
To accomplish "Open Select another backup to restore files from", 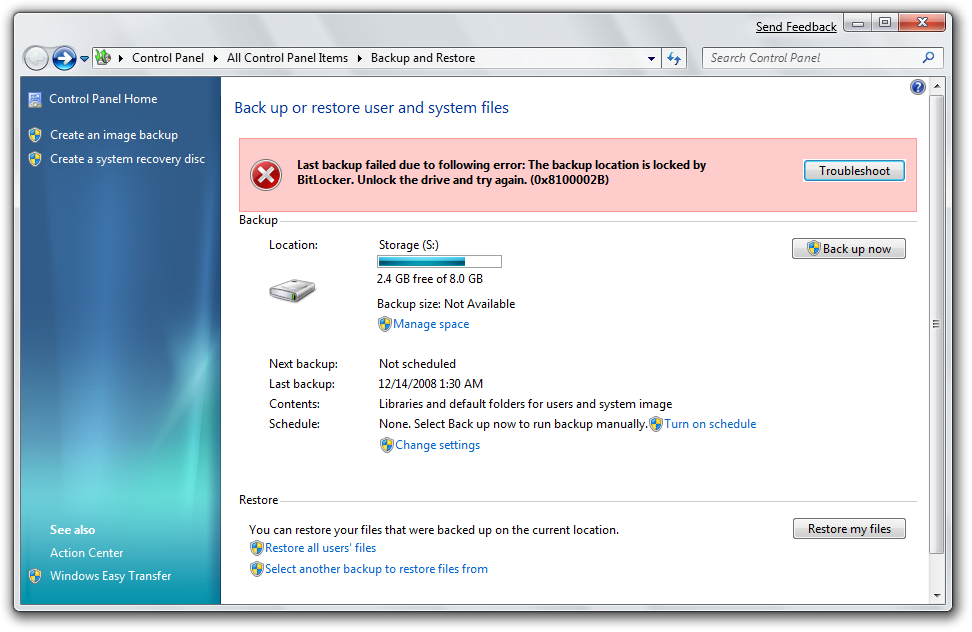I will 376,569.
